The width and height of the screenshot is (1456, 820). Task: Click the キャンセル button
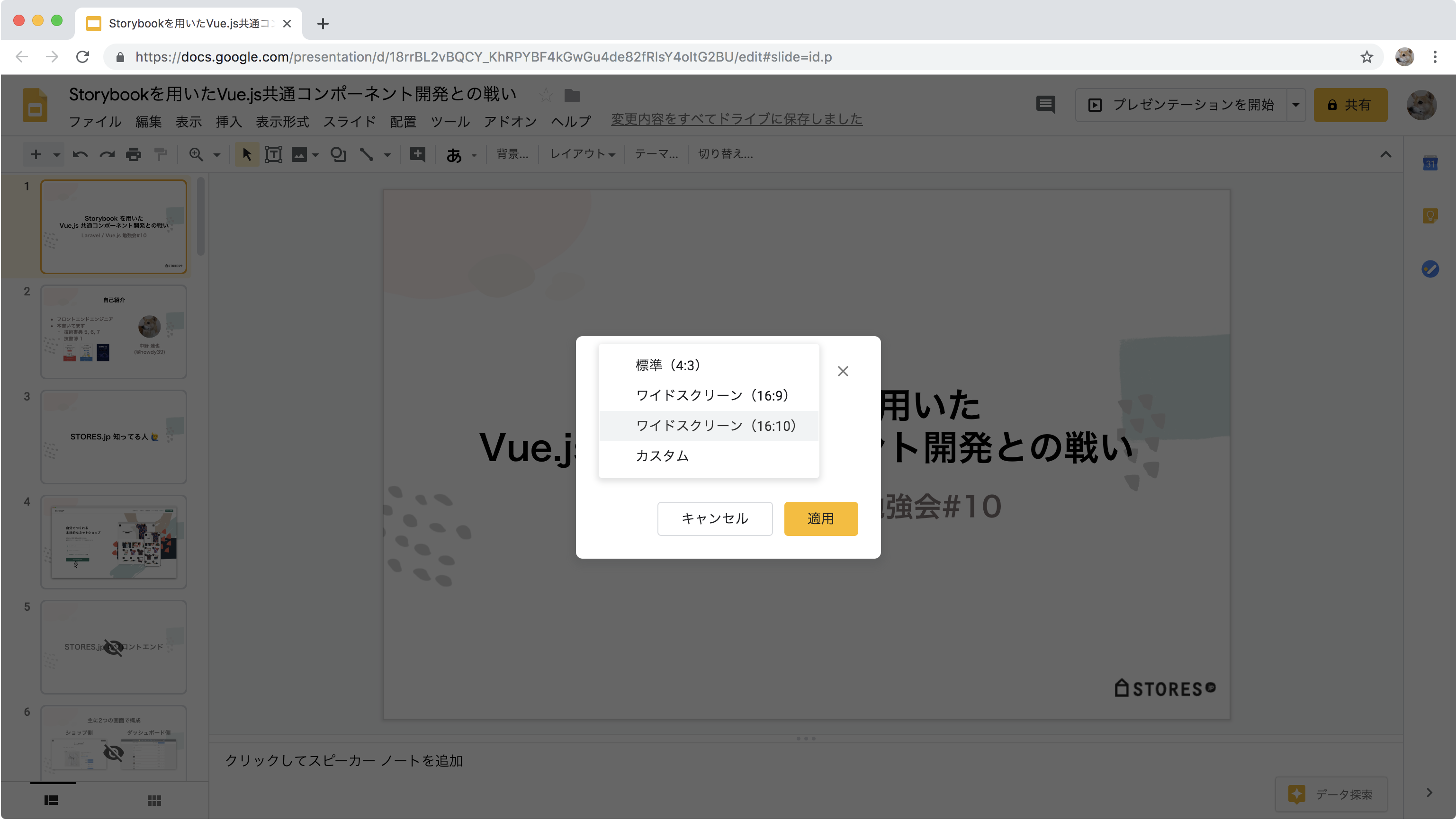pos(714,518)
